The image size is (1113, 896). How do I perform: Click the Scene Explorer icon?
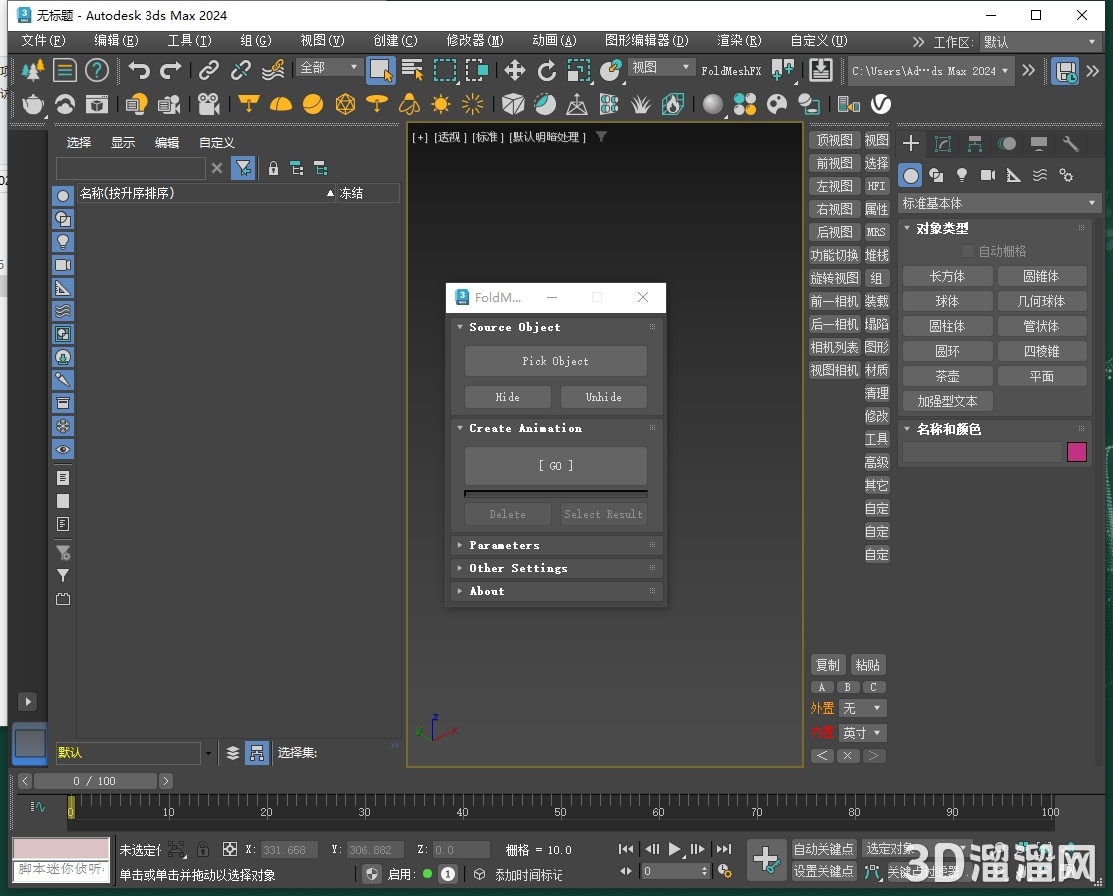[65, 70]
